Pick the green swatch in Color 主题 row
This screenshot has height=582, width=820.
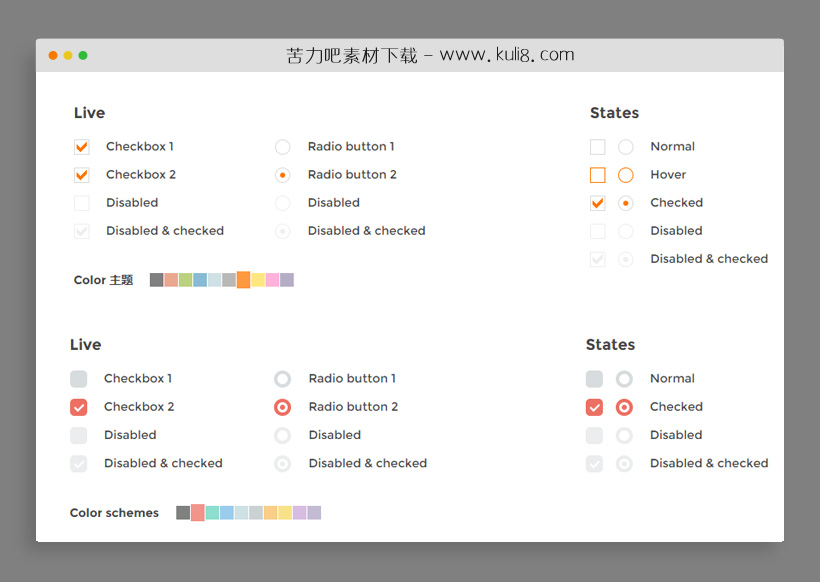(186, 280)
